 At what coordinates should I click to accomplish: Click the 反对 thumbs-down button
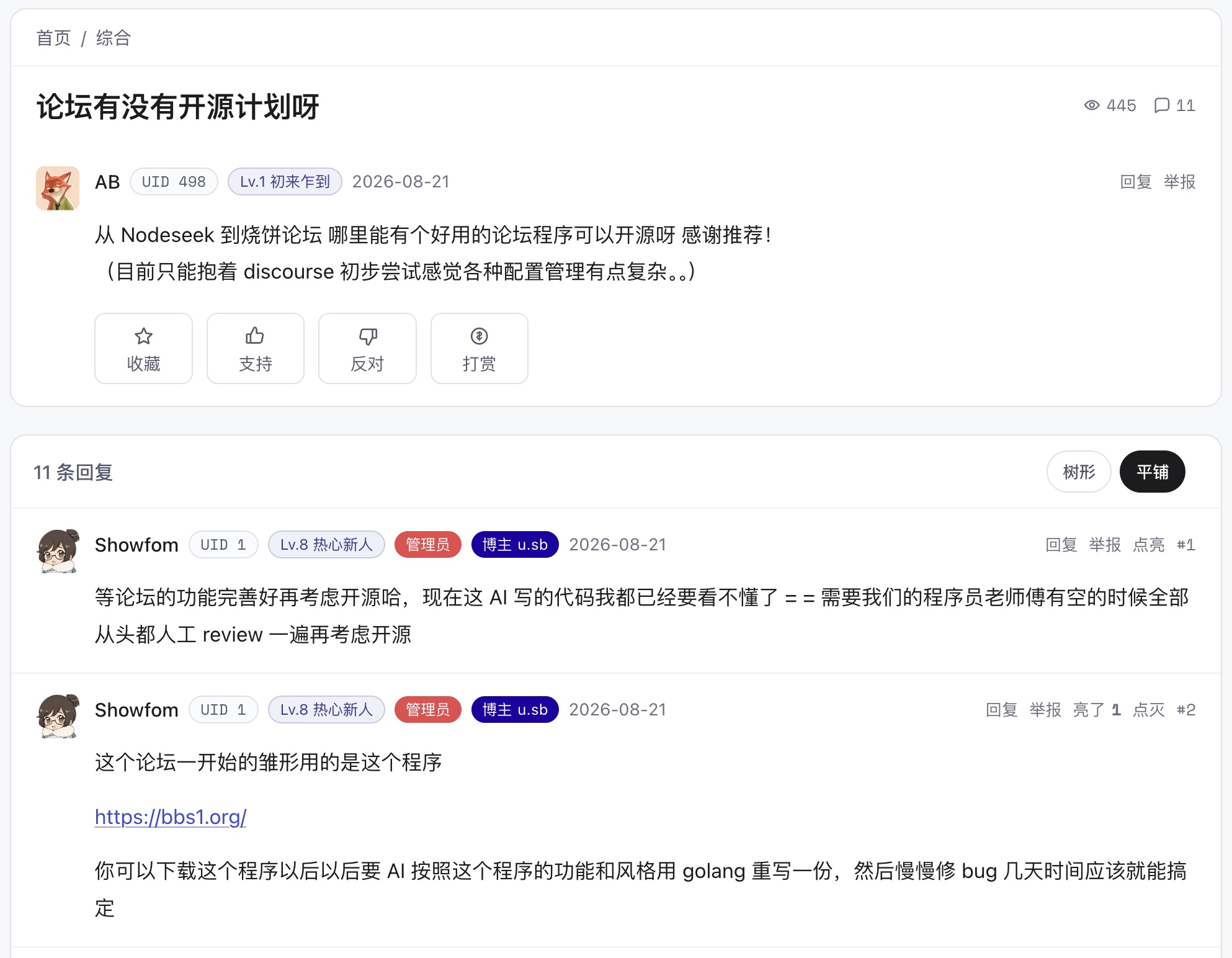(x=367, y=348)
